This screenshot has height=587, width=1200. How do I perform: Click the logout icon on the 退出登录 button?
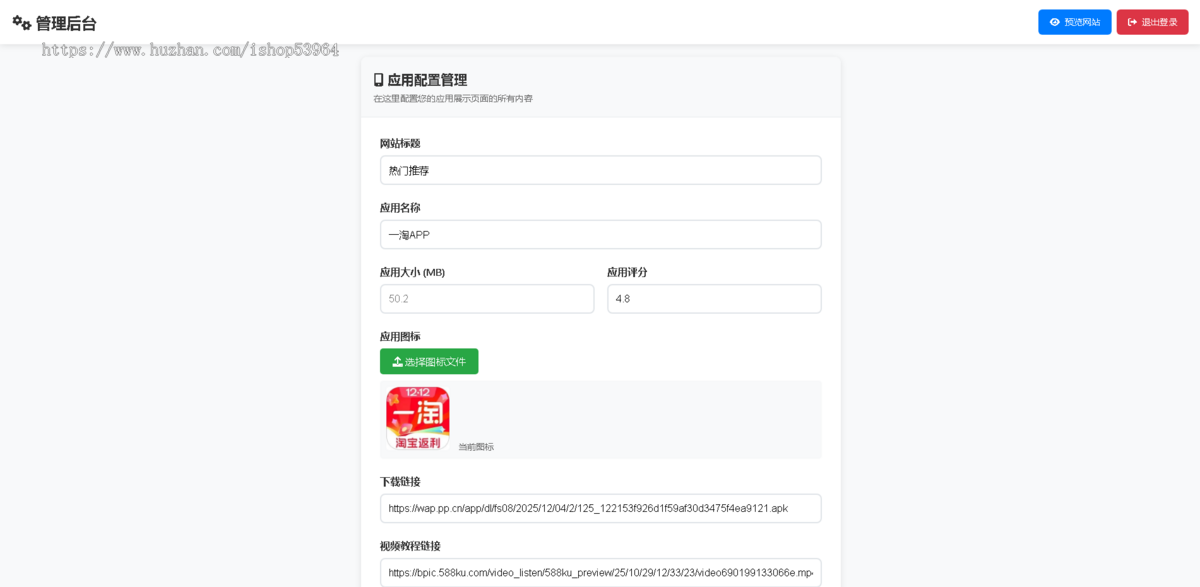click(x=1130, y=21)
